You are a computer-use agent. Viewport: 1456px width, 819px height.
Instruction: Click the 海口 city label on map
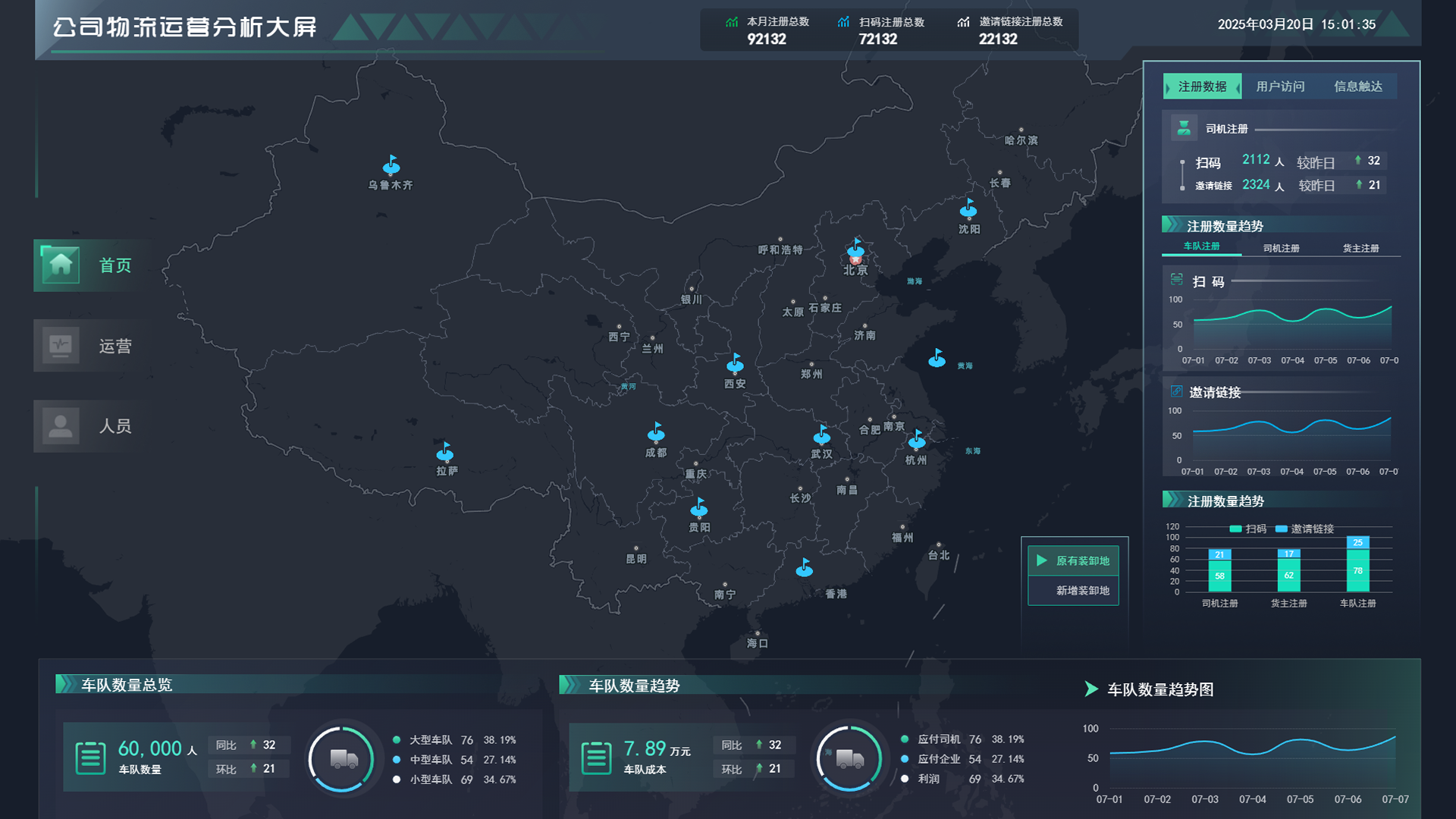(758, 643)
